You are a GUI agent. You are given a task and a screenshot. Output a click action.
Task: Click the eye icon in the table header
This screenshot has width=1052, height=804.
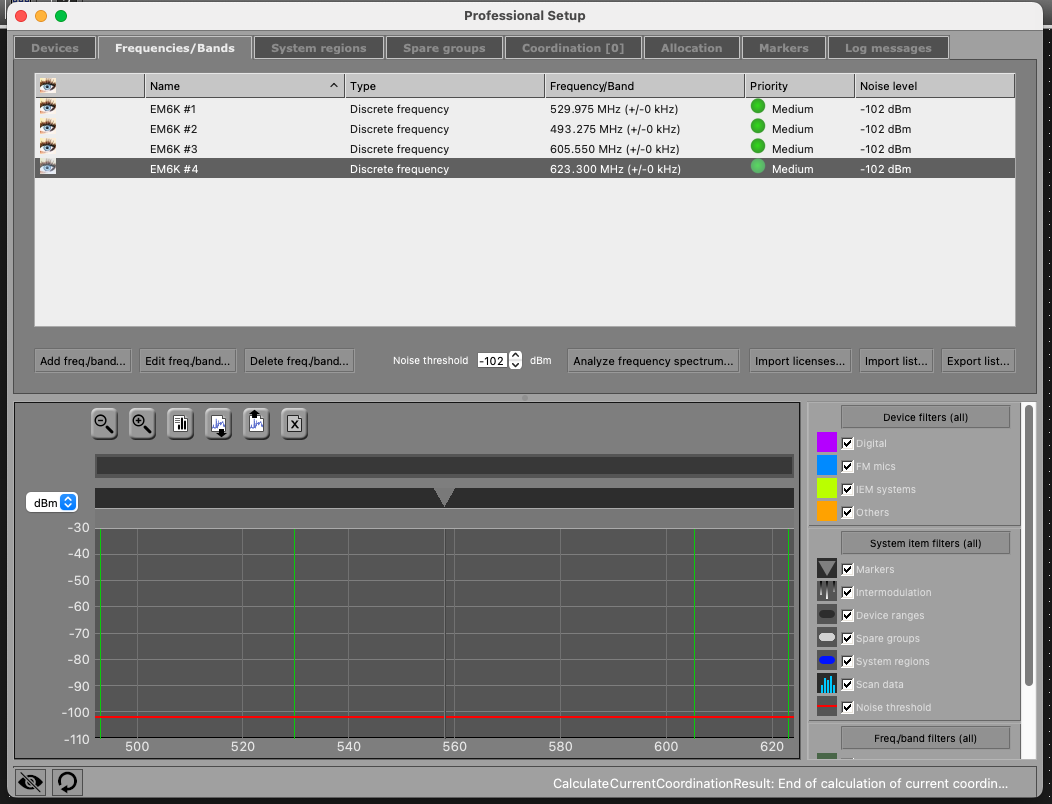point(48,85)
